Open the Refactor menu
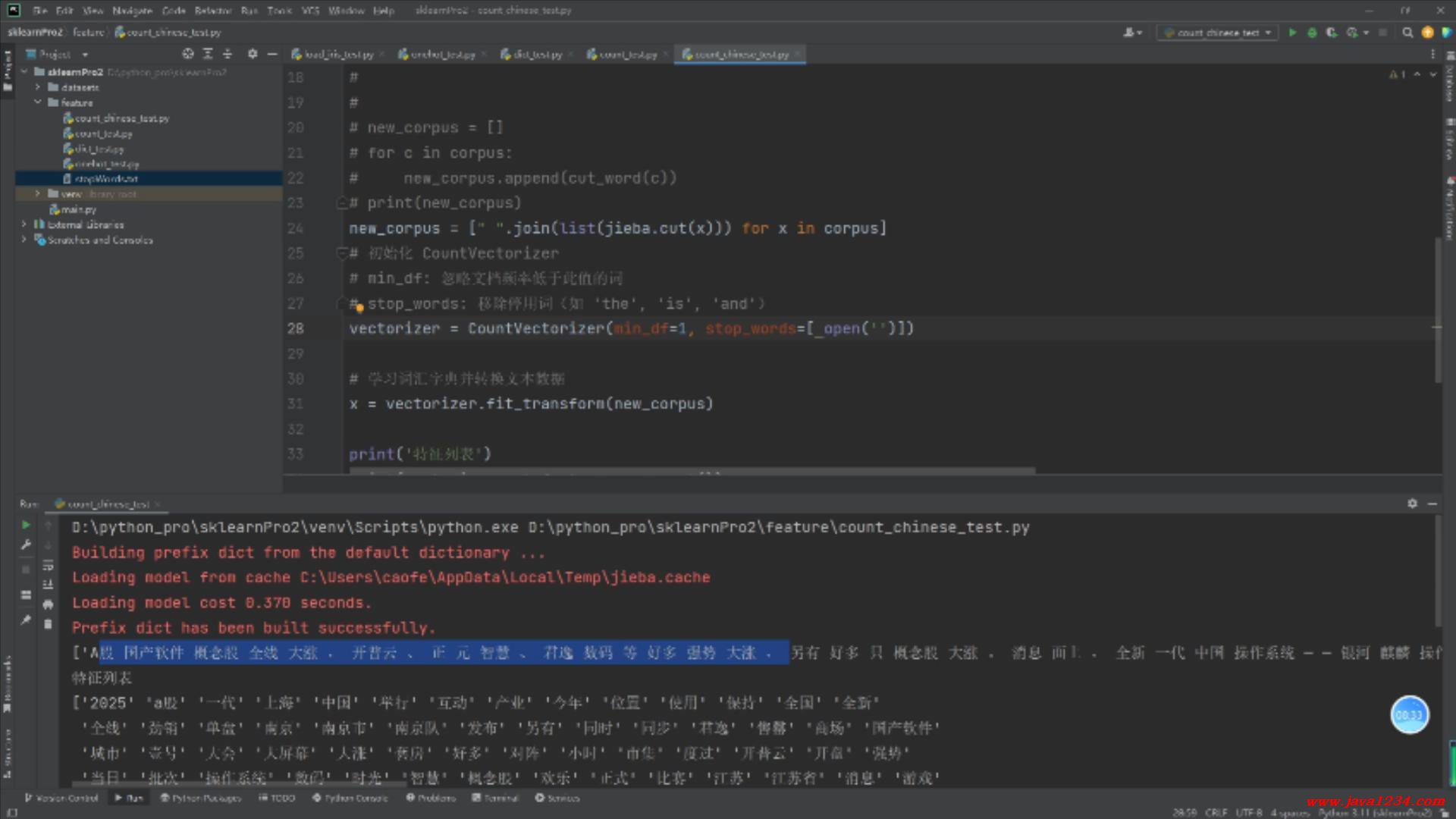The image size is (1456, 819). pos(212,11)
